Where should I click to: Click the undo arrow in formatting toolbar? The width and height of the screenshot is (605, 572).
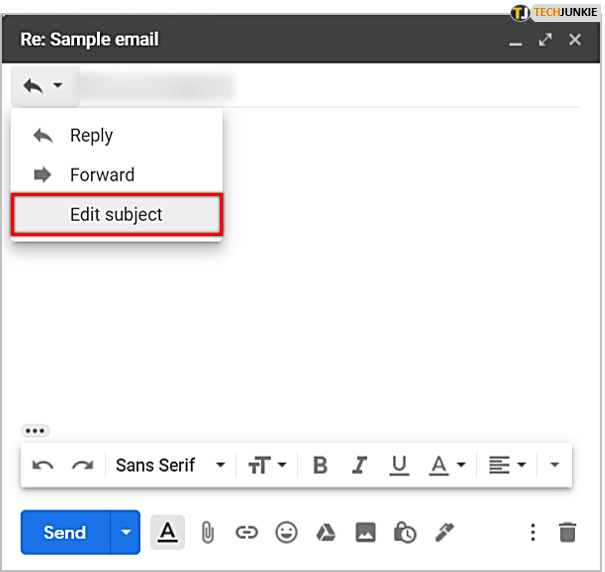43,465
